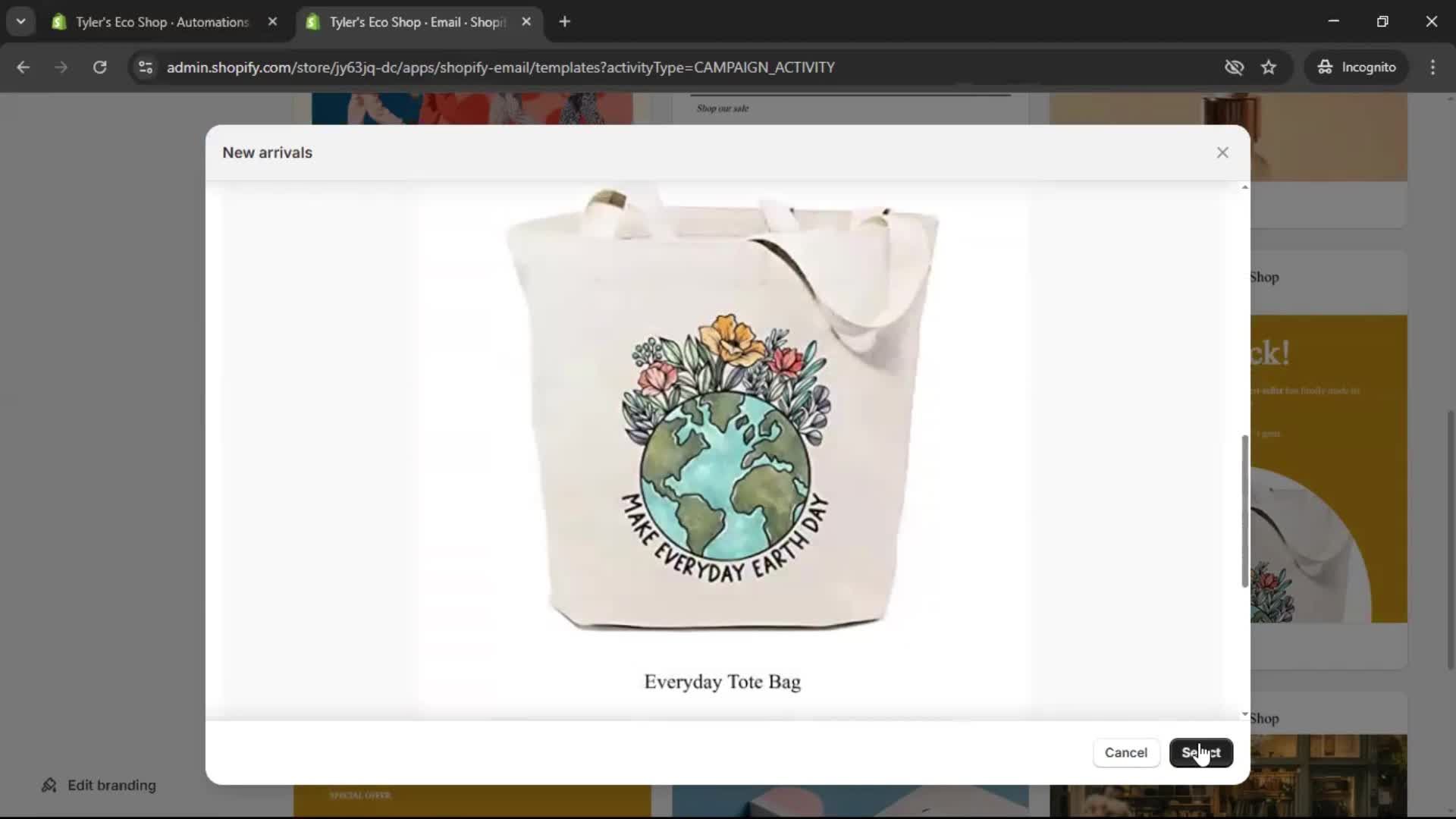Screen dimensions: 1456x819
Task: Click the Edit branding pencil icon
Action: (49, 786)
